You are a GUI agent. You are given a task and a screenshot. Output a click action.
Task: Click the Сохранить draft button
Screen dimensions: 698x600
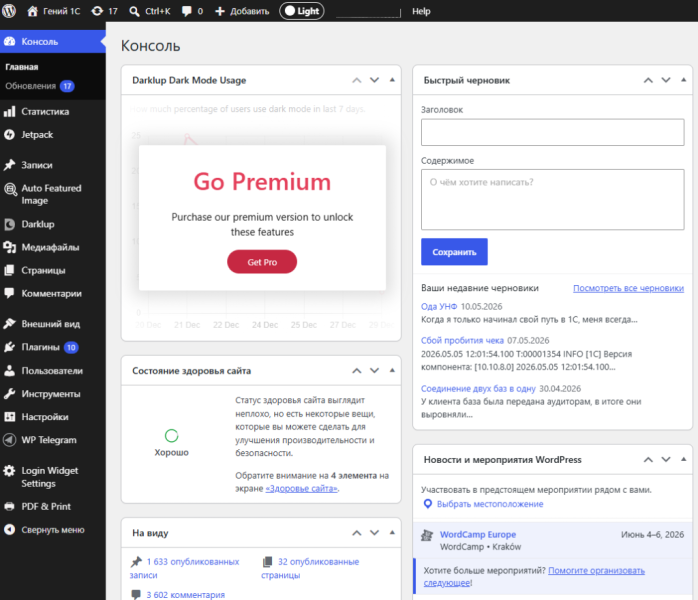(455, 252)
